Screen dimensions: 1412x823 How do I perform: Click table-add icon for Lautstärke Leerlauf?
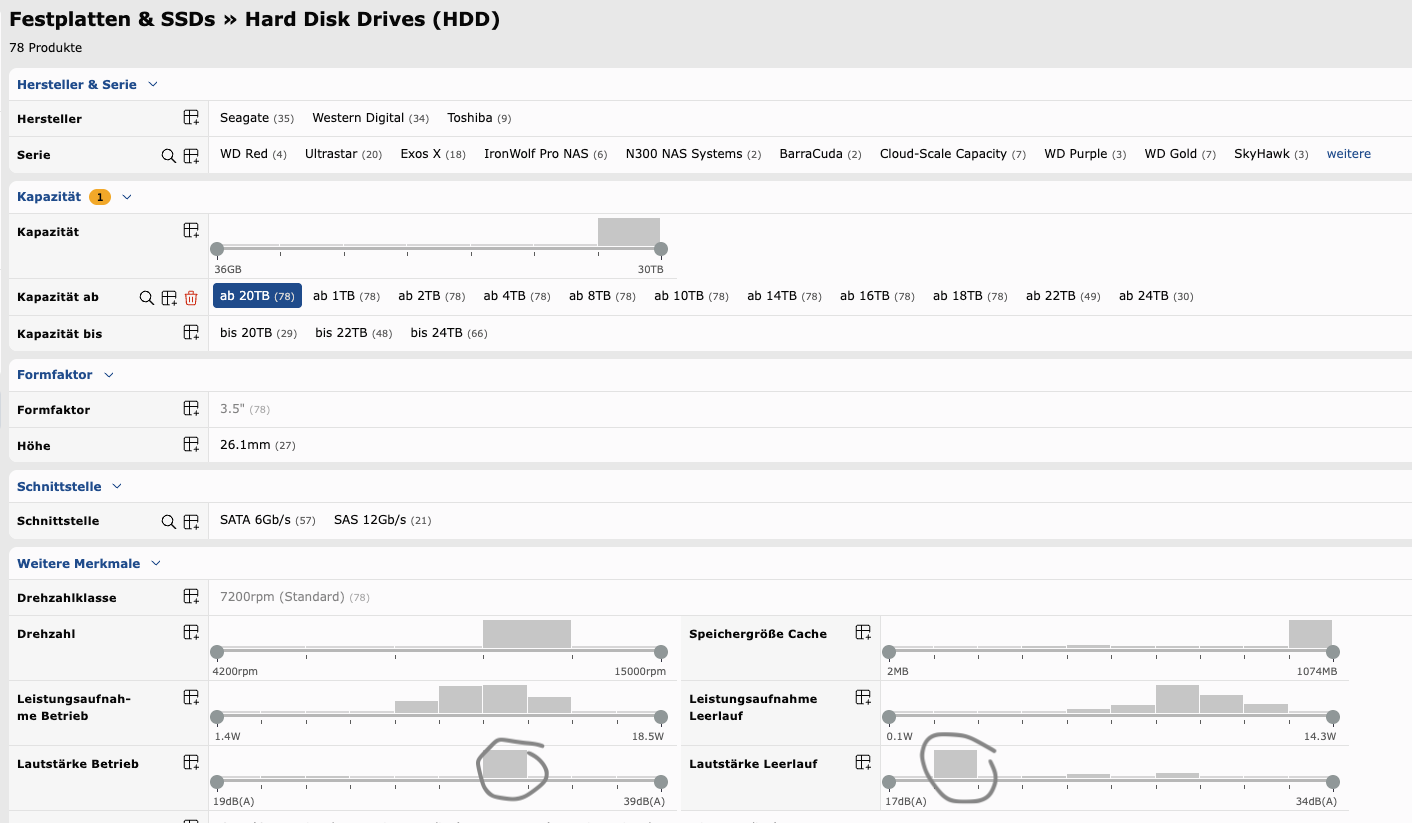tap(863, 763)
